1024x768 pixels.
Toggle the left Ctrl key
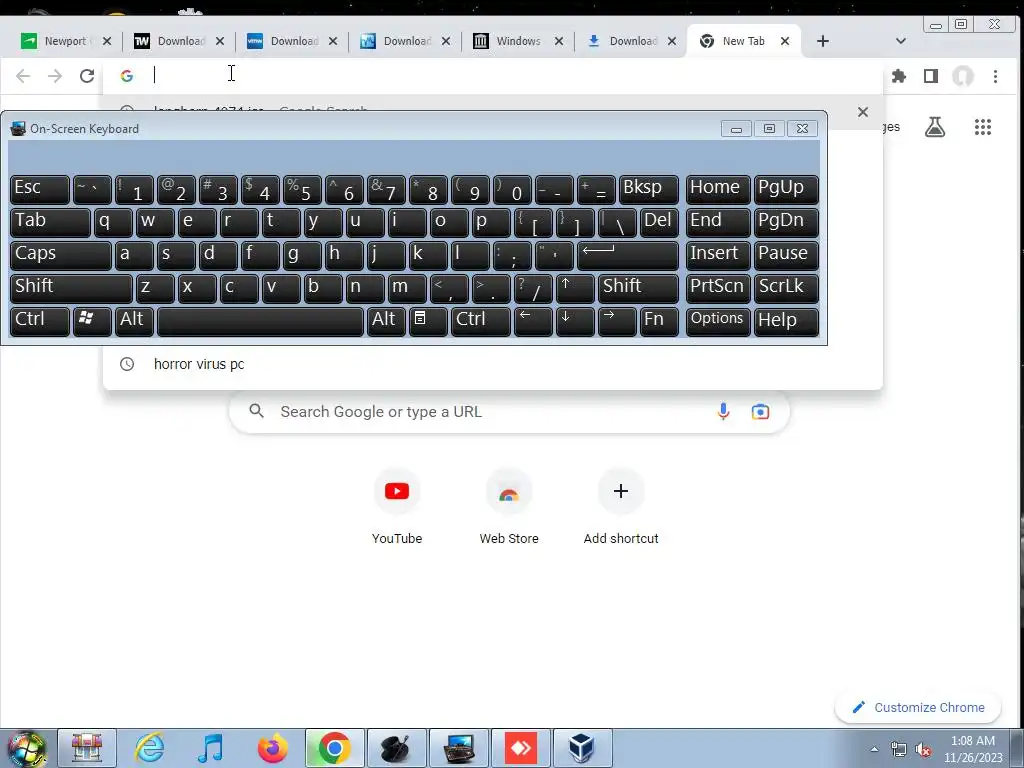click(x=40, y=321)
